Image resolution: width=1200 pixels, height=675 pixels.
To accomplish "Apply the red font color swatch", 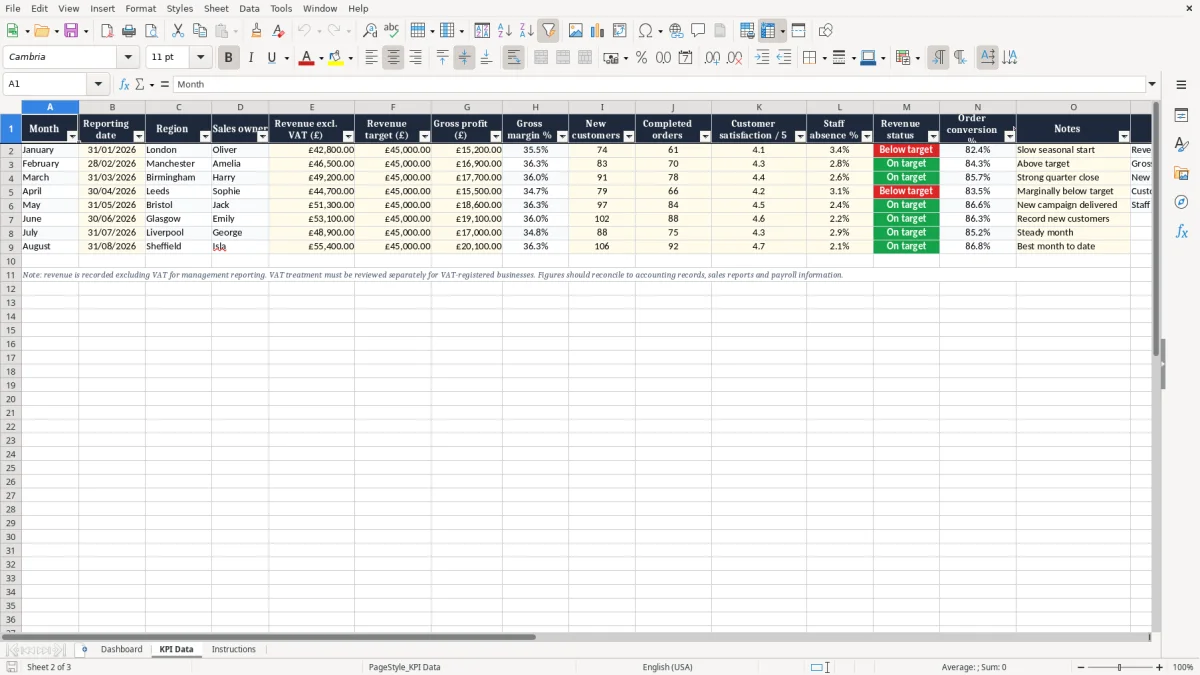I will [x=306, y=58].
